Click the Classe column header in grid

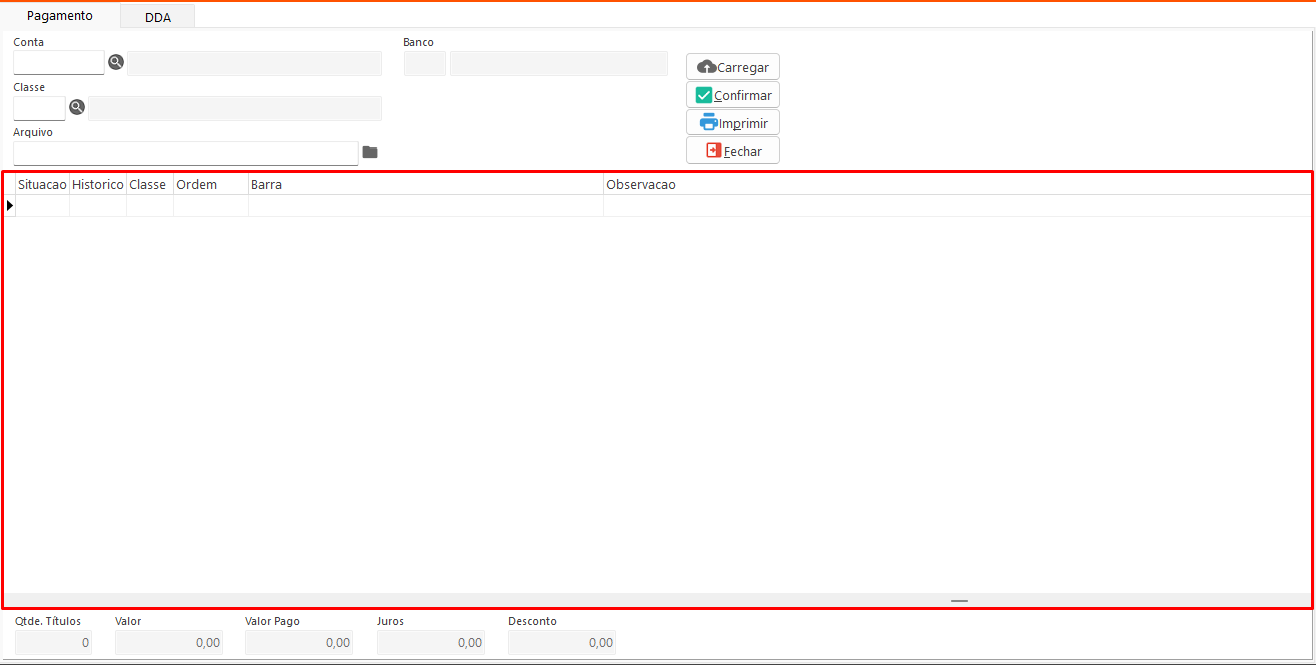tap(149, 185)
